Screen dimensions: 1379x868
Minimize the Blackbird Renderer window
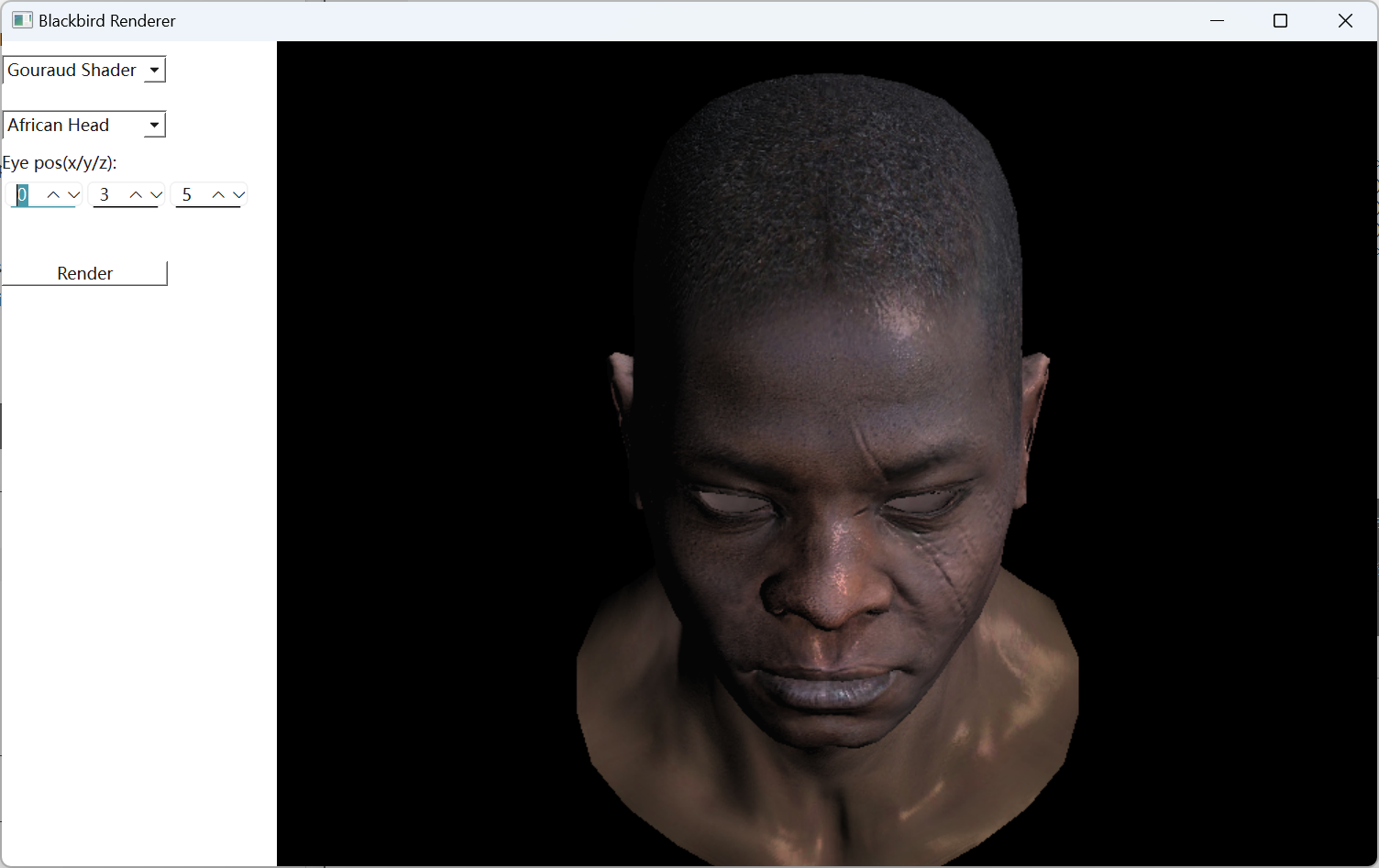[1218, 20]
